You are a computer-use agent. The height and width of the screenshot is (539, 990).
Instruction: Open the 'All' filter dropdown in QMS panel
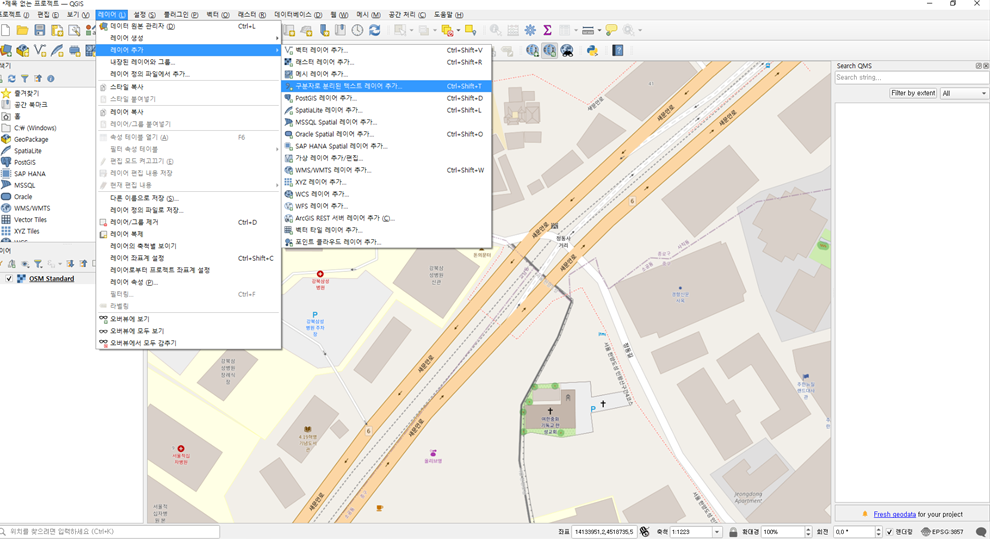[963, 93]
